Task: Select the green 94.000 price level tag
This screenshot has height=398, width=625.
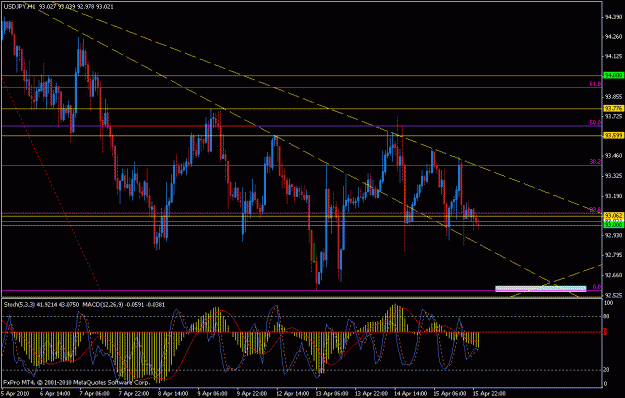Action: [x=613, y=75]
